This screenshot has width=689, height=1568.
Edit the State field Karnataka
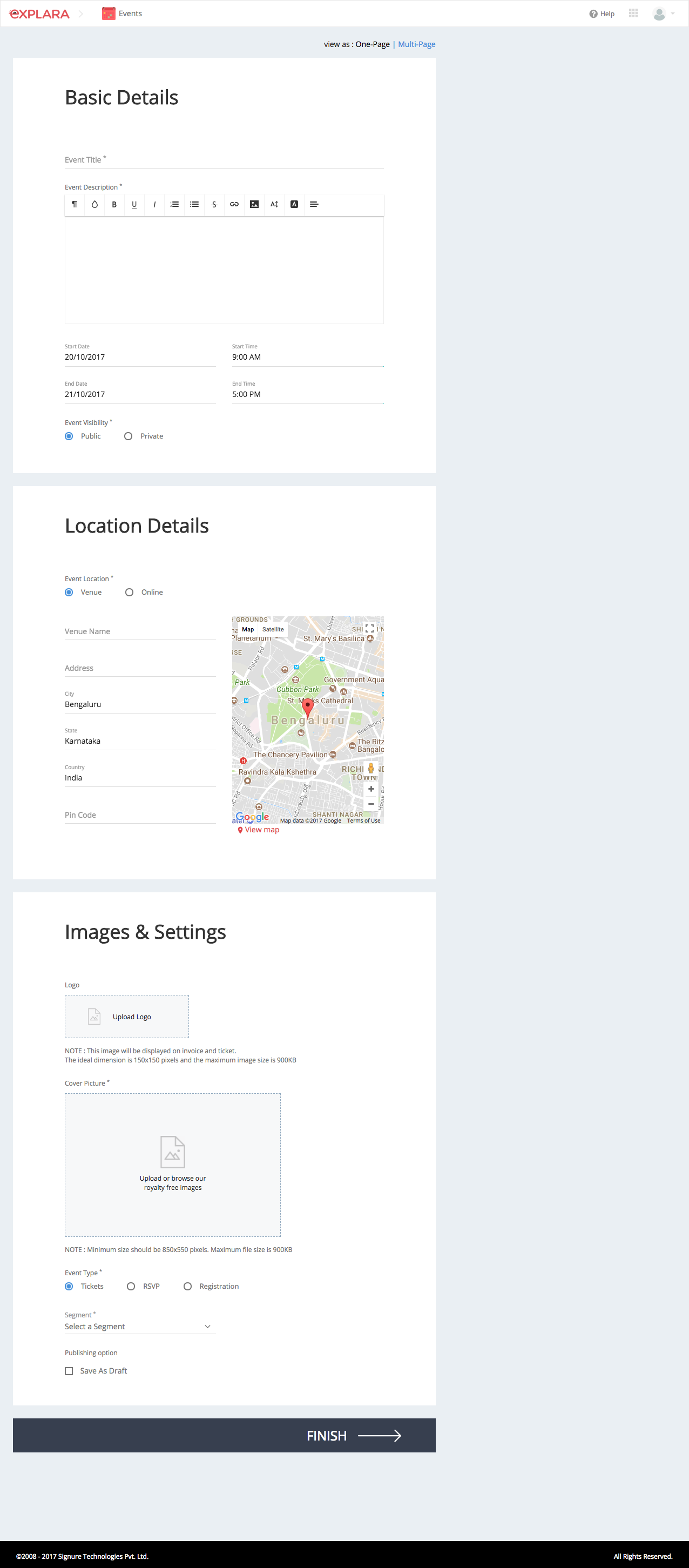[x=140, y=741]
